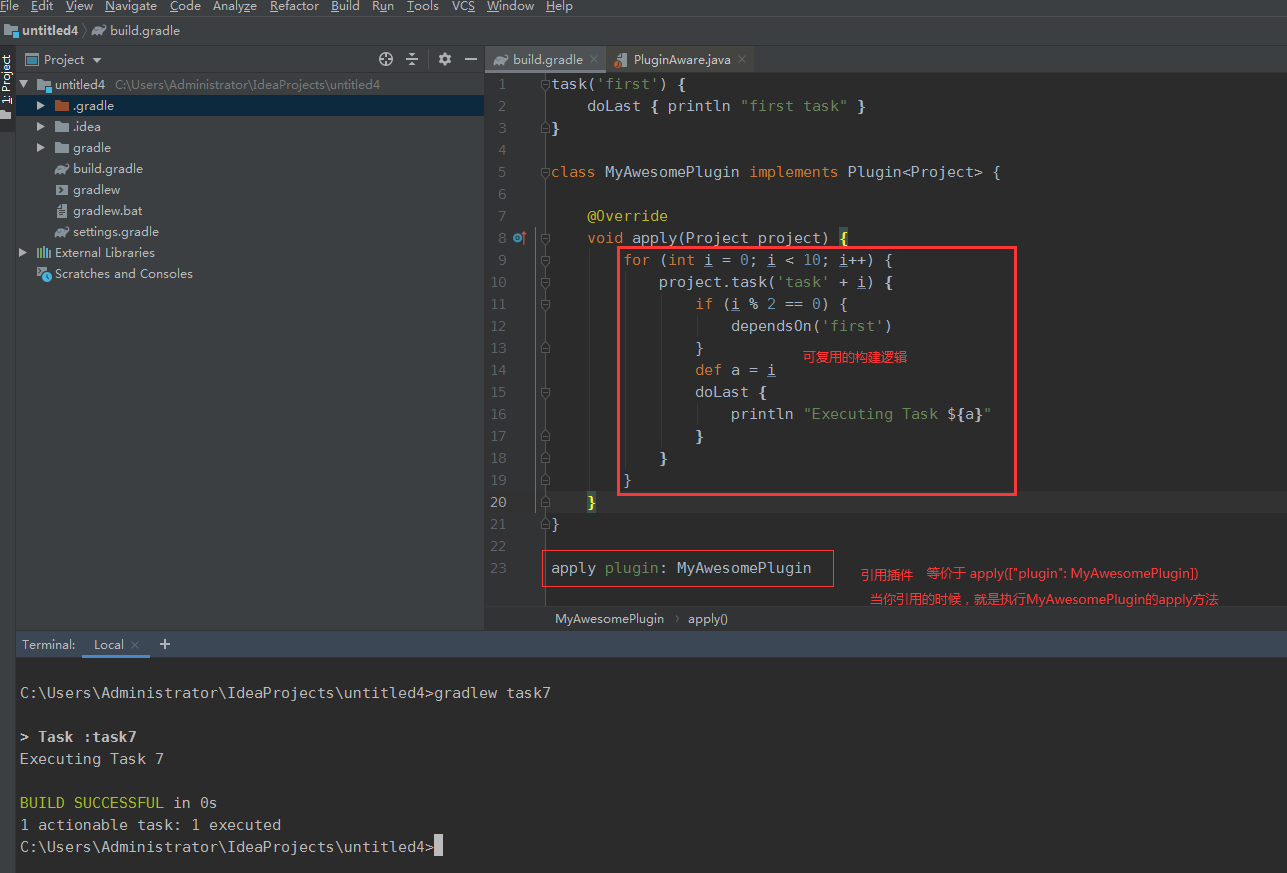Open the File menu
The height and width of the screenshot is (873, 1287).
tap(9, 6)
